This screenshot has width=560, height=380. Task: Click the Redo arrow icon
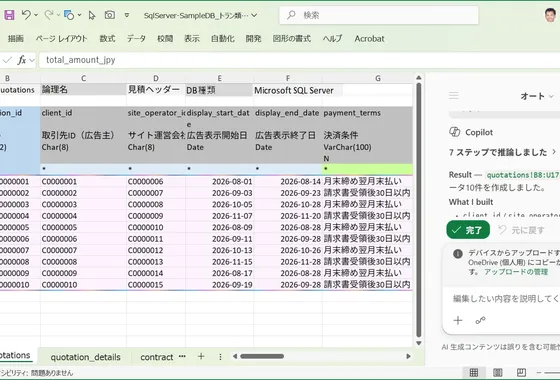[x=49, y=15]
